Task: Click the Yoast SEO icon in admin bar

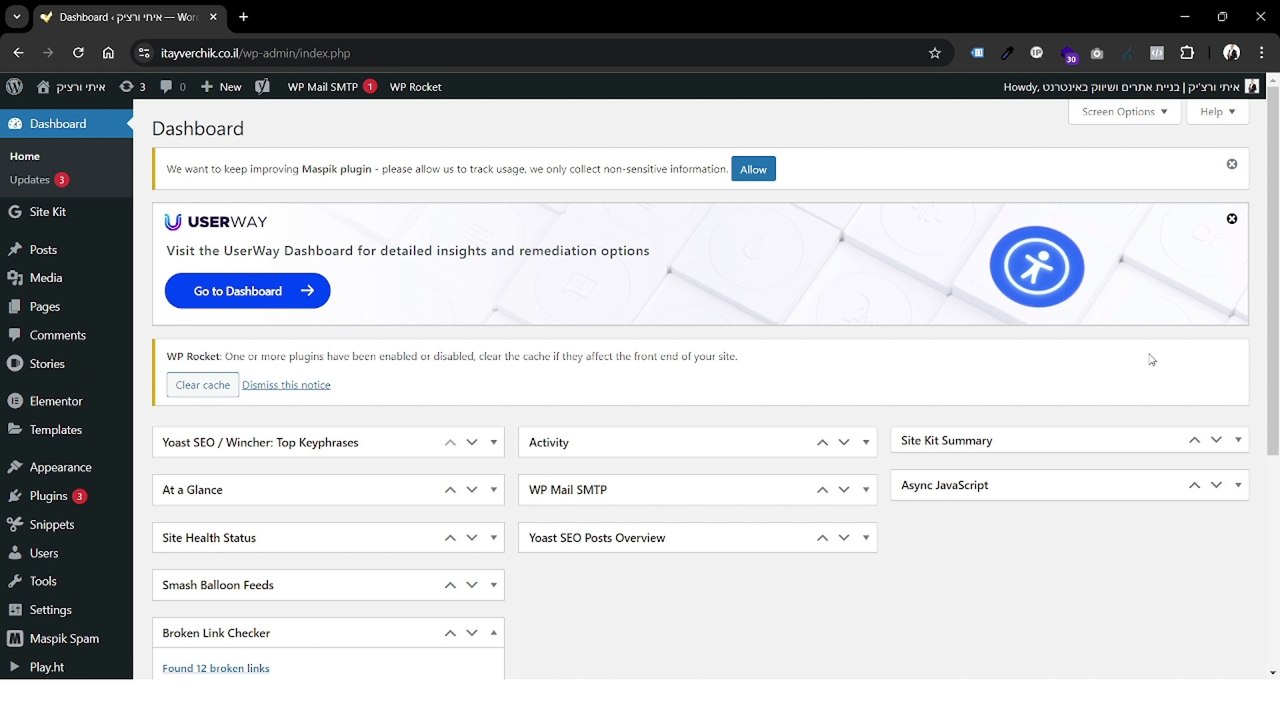Action: [262, 87]
